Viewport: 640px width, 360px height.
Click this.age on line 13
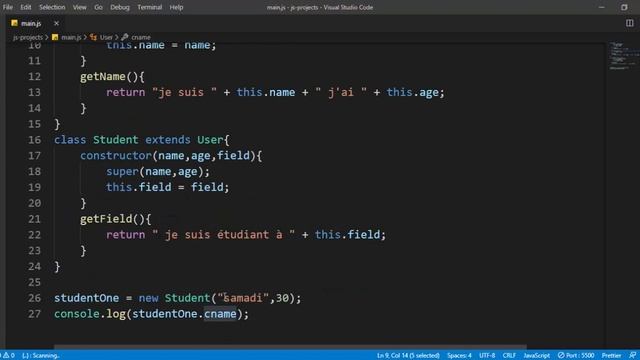(x=413, y=92)
